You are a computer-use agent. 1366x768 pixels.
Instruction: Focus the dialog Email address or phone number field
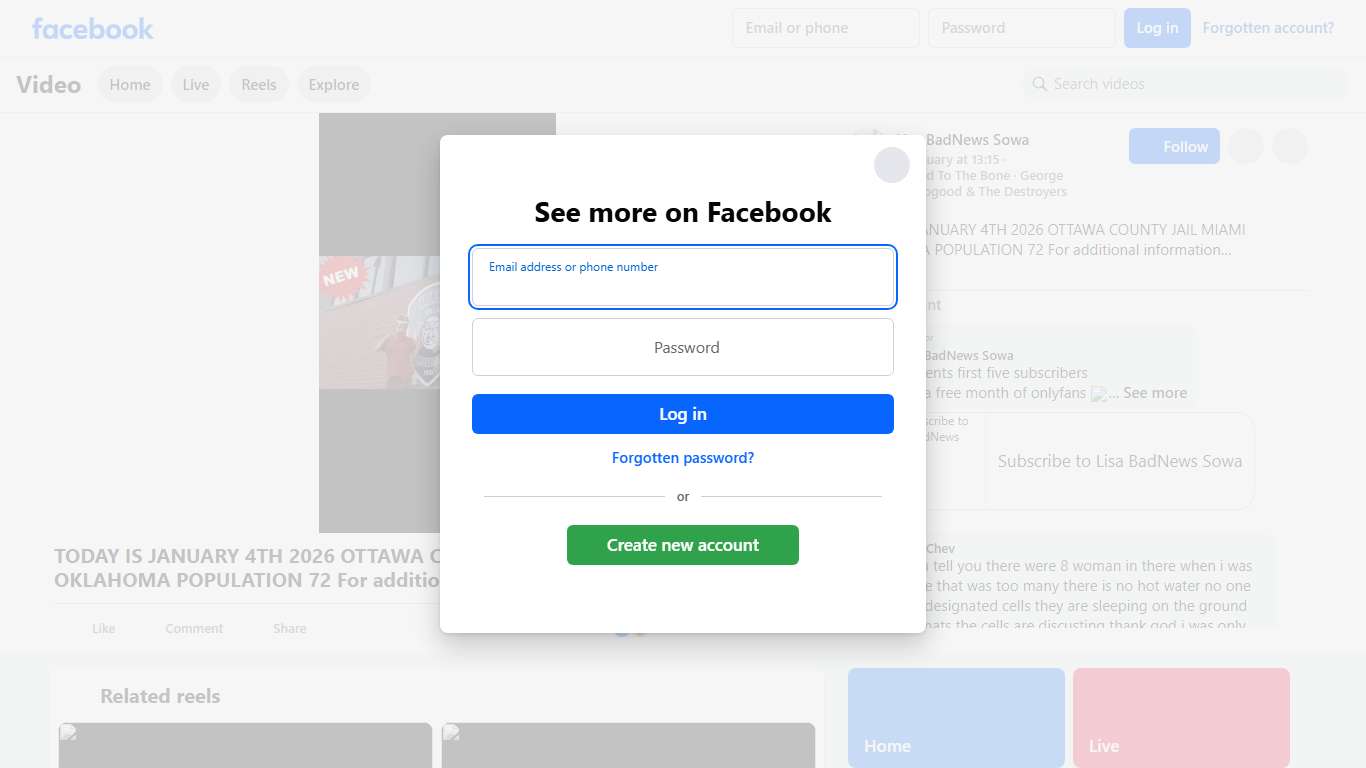tap(683, 277)
